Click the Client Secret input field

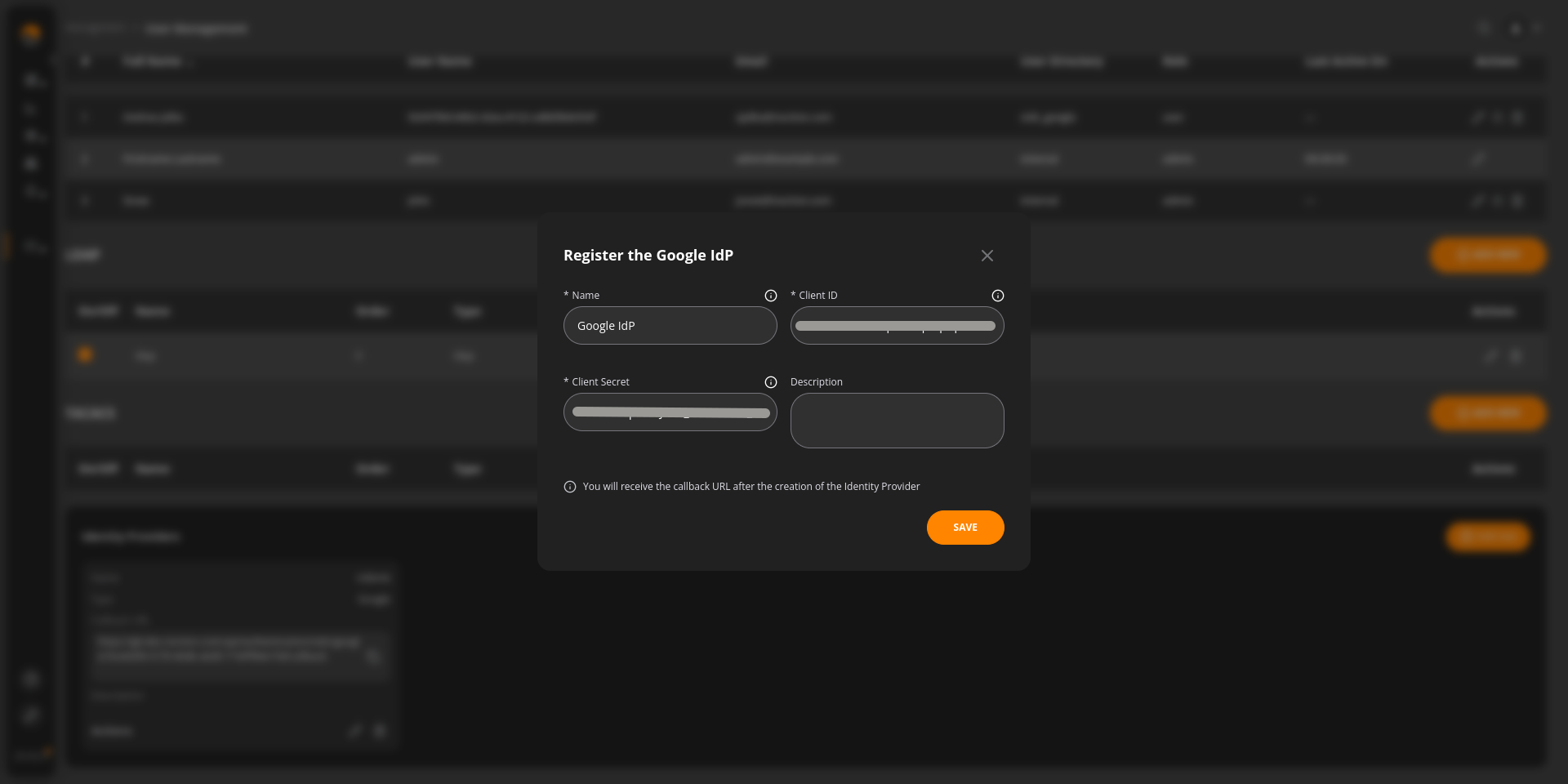[x=670, y=412]
